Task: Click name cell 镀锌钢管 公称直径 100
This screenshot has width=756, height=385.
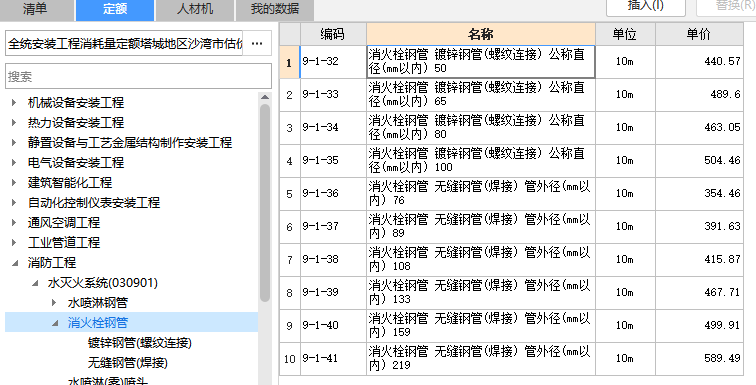Action: coord(481,160)
